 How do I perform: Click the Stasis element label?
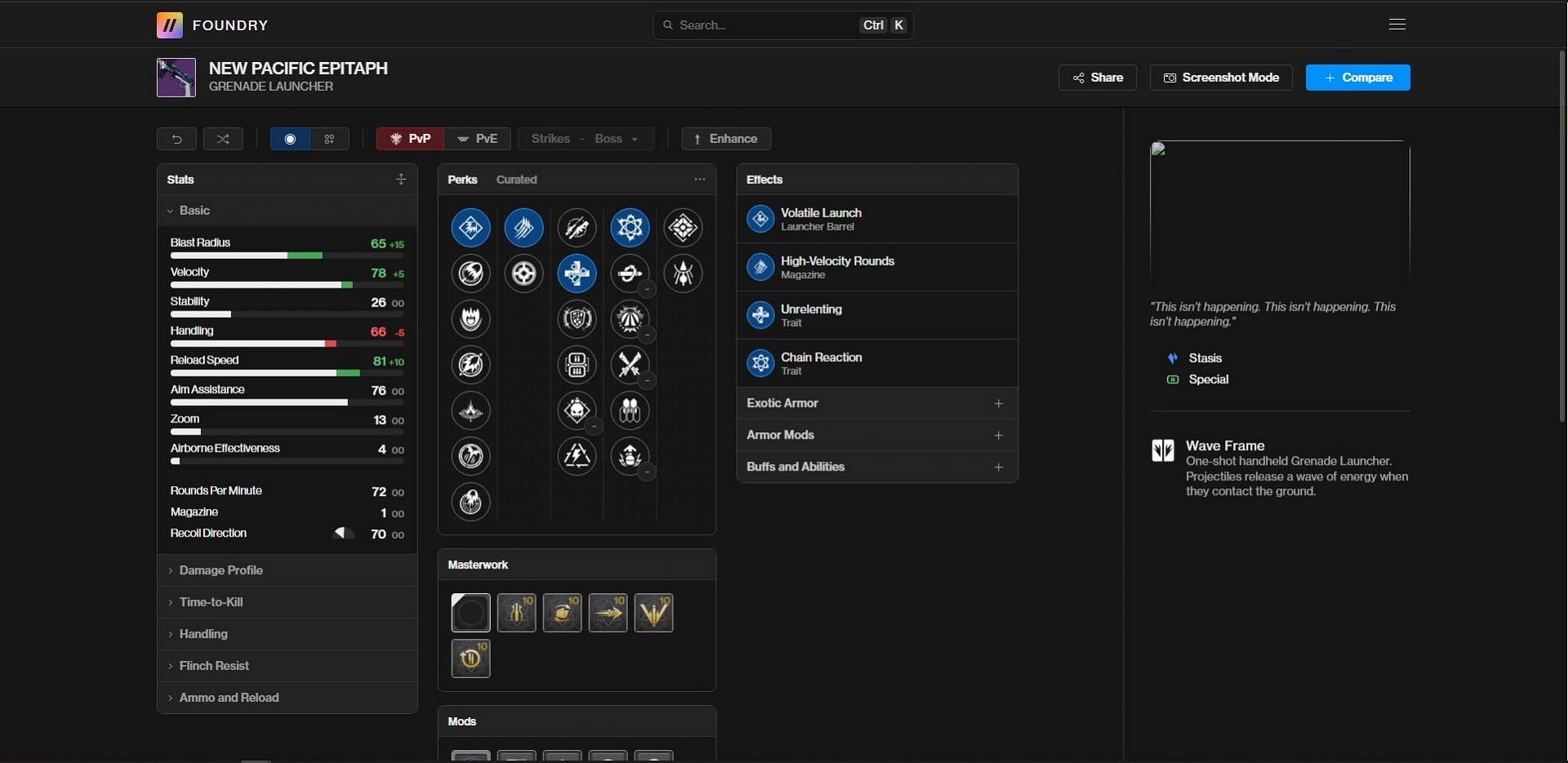(1205, 358)
